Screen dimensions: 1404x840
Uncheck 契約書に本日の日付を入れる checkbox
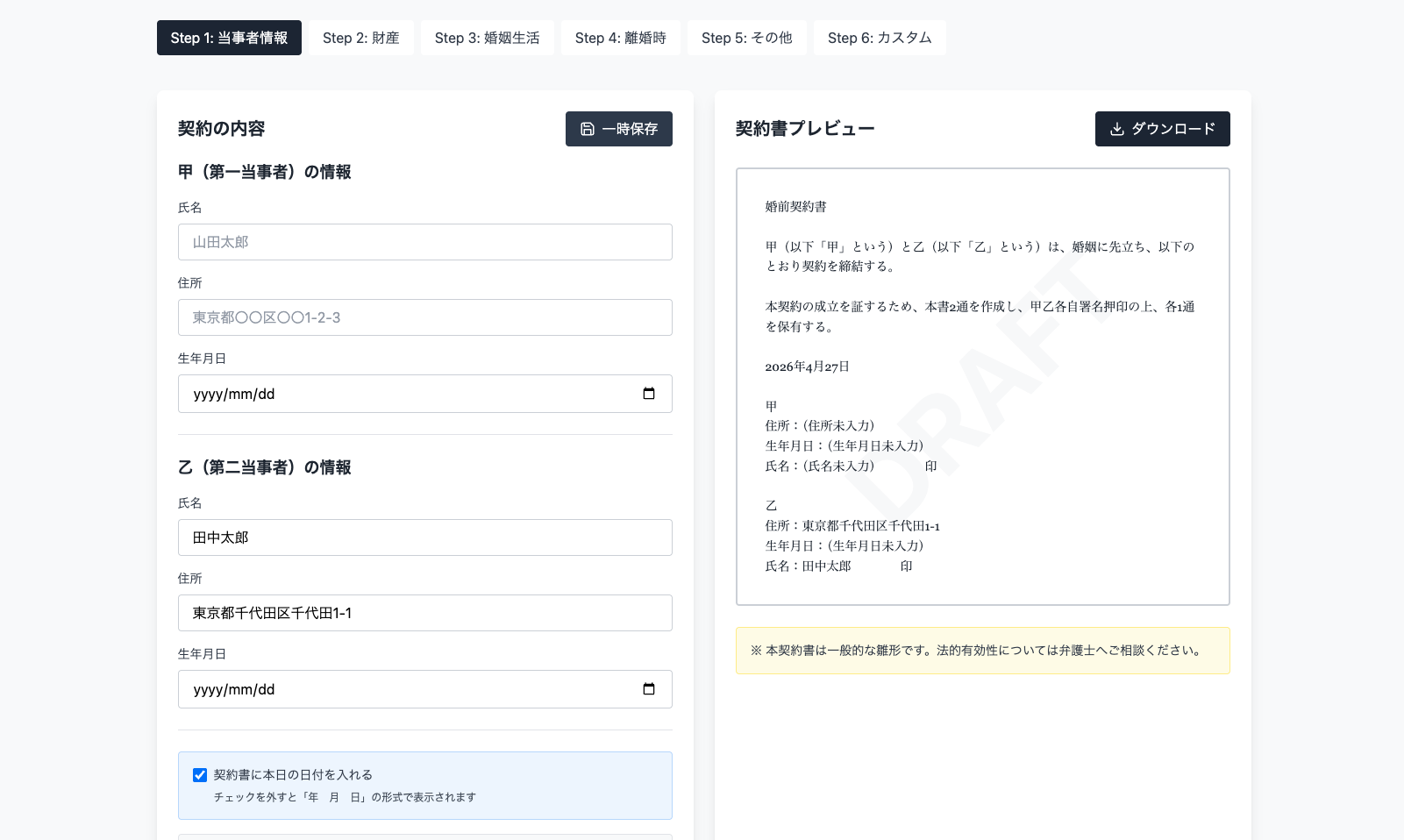tap(200, 775)
